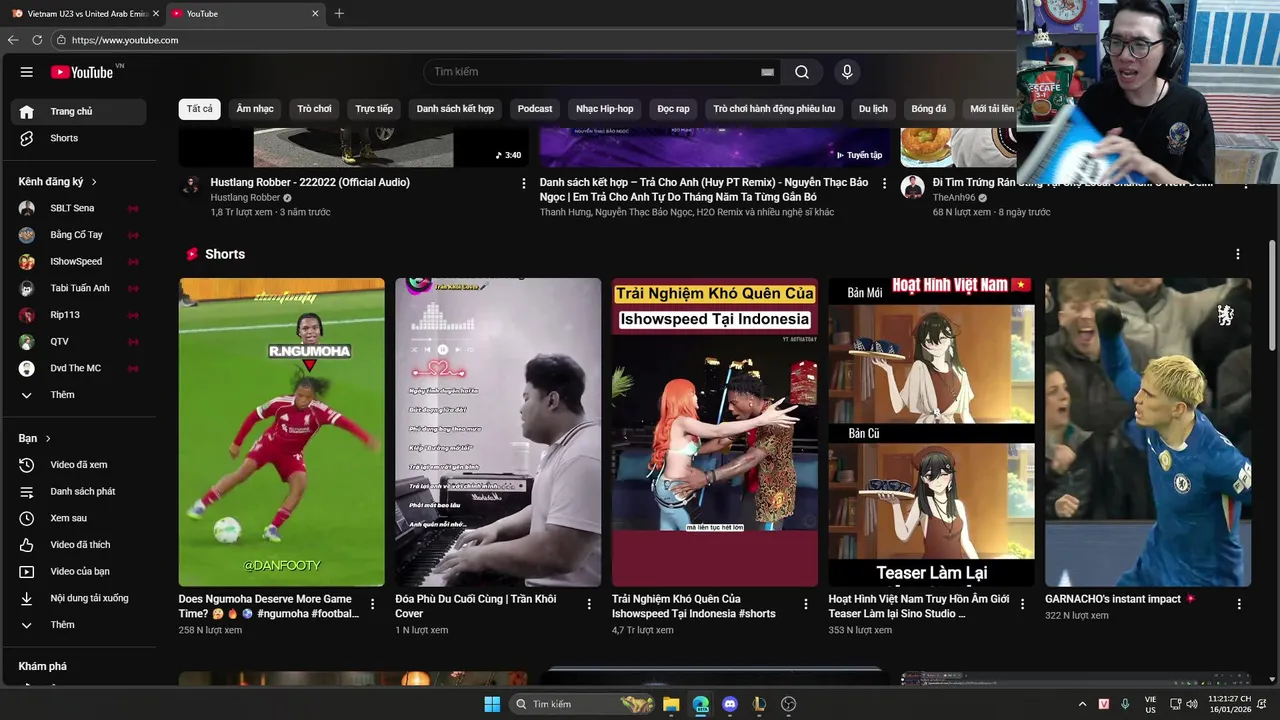Play the R.Ngumoha football short

[x=281, y=432]
